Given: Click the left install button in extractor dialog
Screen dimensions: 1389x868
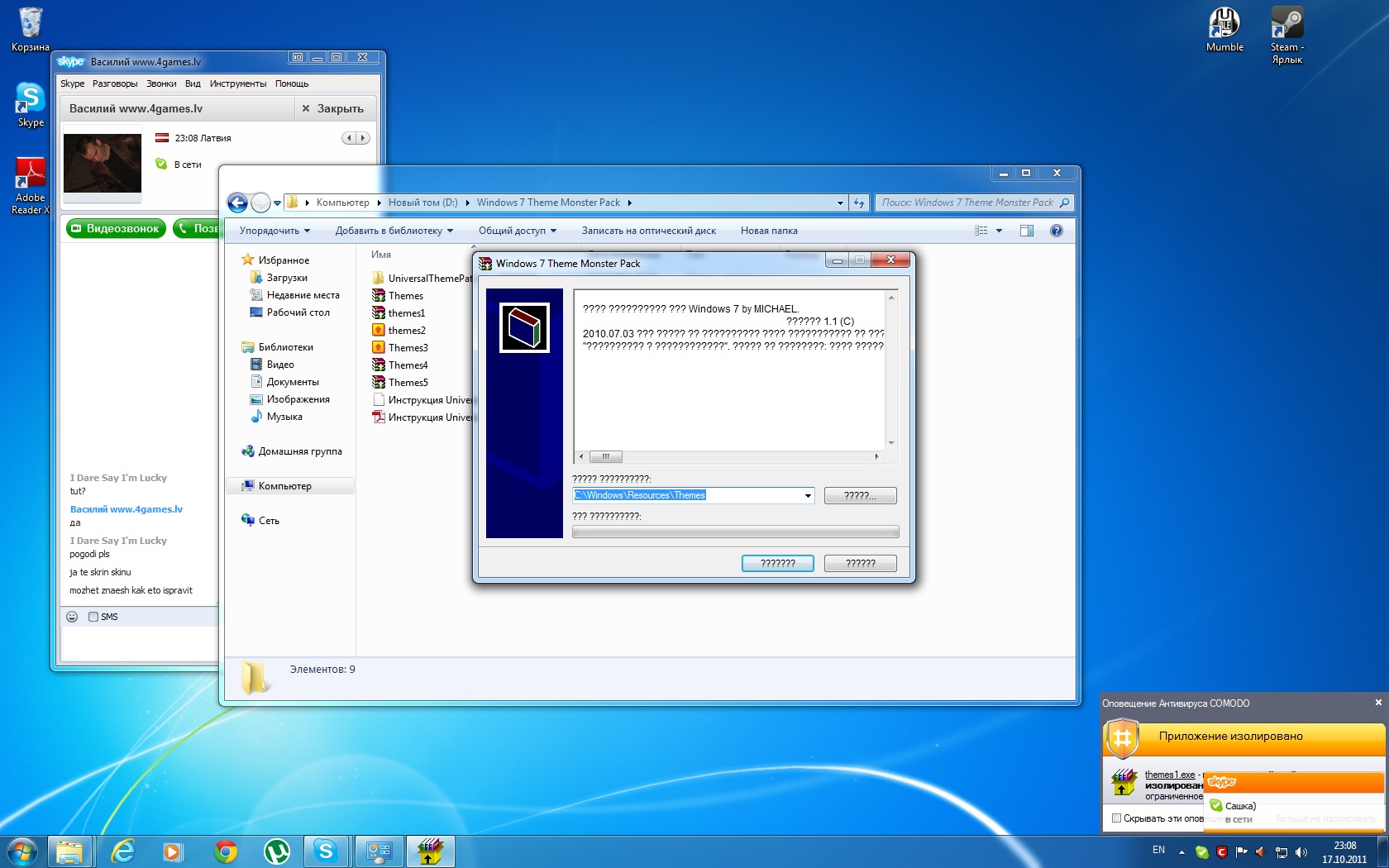Looking at the screenshot, I should pyautogui.click(x=777, y=563).
